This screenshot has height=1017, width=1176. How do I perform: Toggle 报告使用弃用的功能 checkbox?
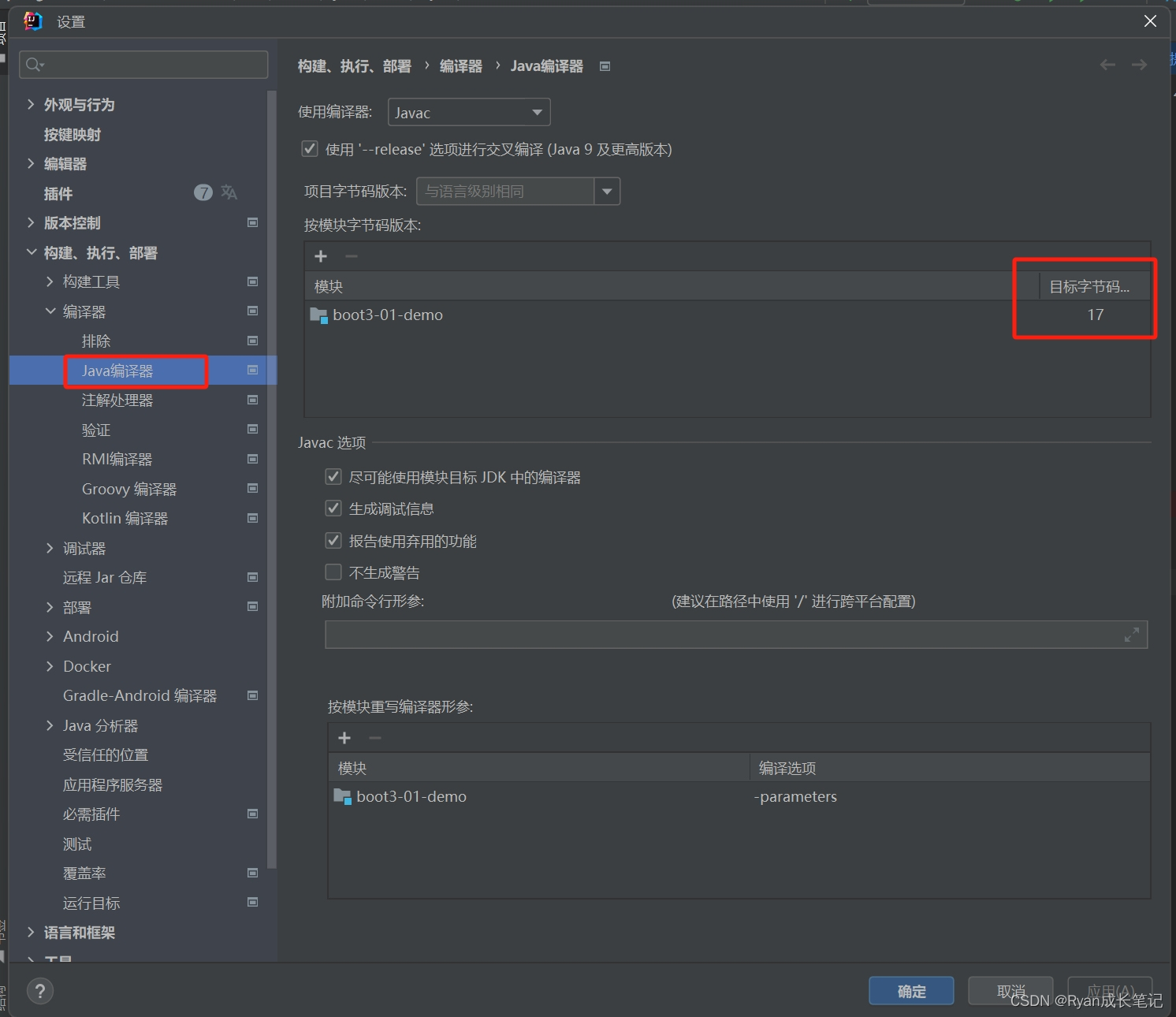(333, 541)
